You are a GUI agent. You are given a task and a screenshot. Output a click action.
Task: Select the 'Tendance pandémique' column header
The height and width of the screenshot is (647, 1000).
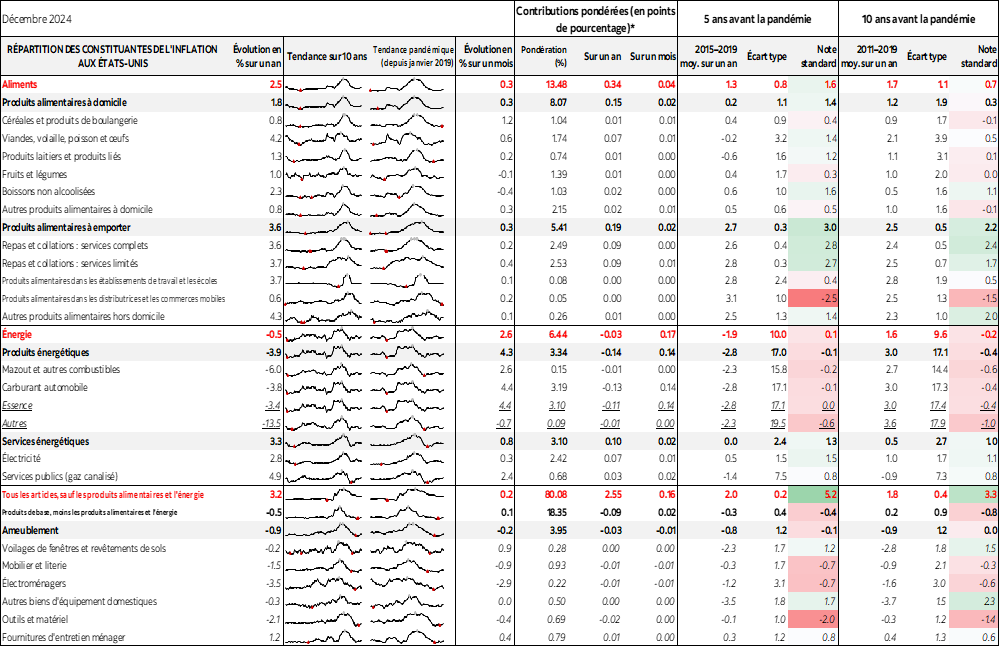coord(412,56)
